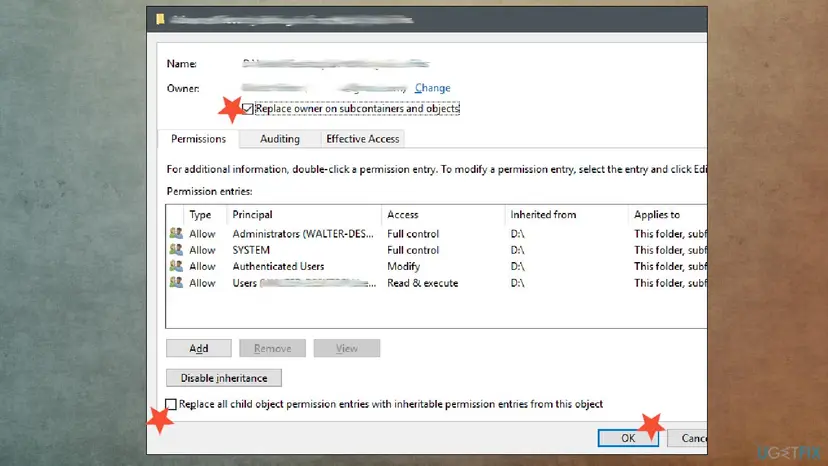Click the Modify access cell
This screenshot has height=466, width=828.
pyautogui.click(x=403, y=266)
